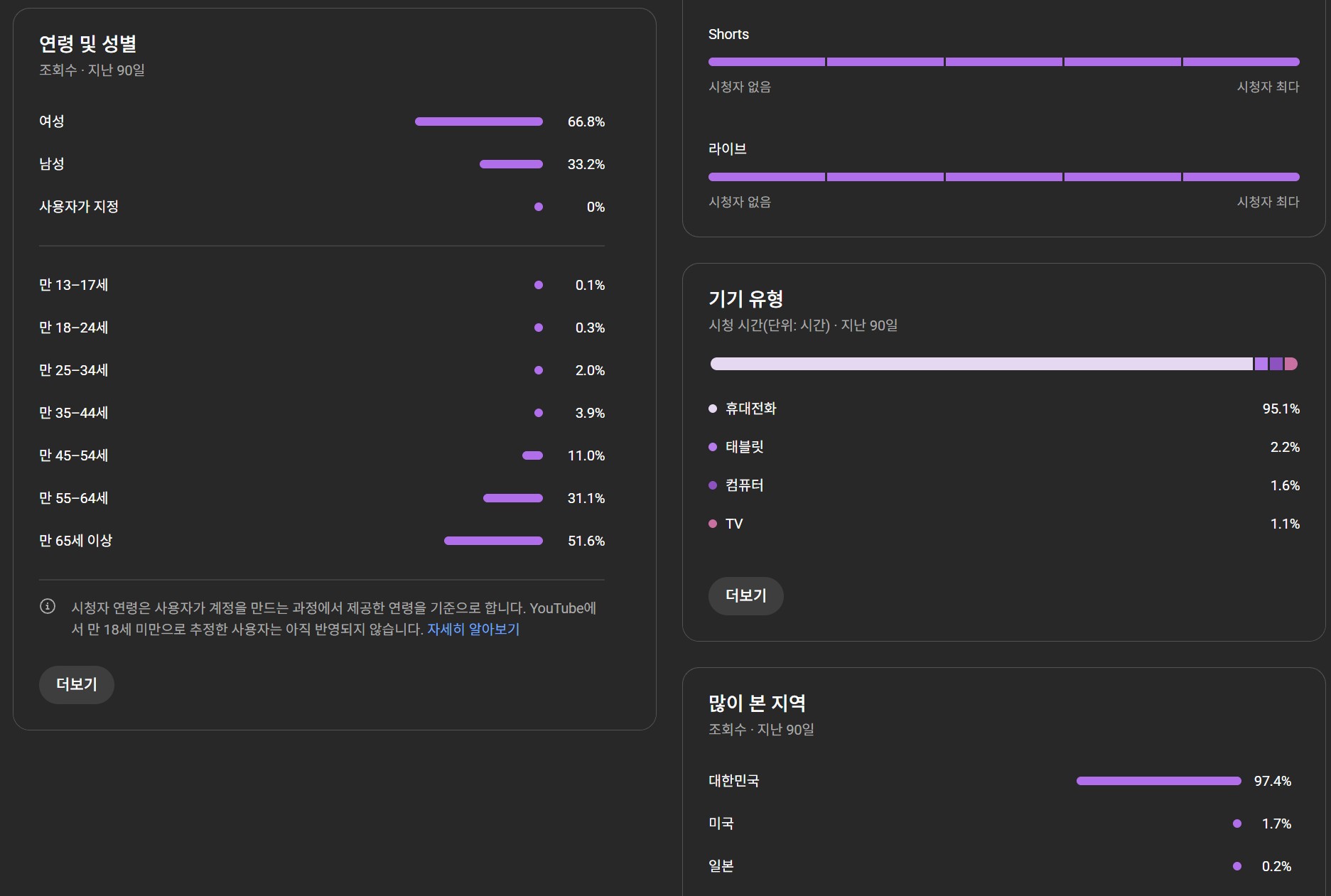Click the pink TV segment of device bar

[1290, 364]
